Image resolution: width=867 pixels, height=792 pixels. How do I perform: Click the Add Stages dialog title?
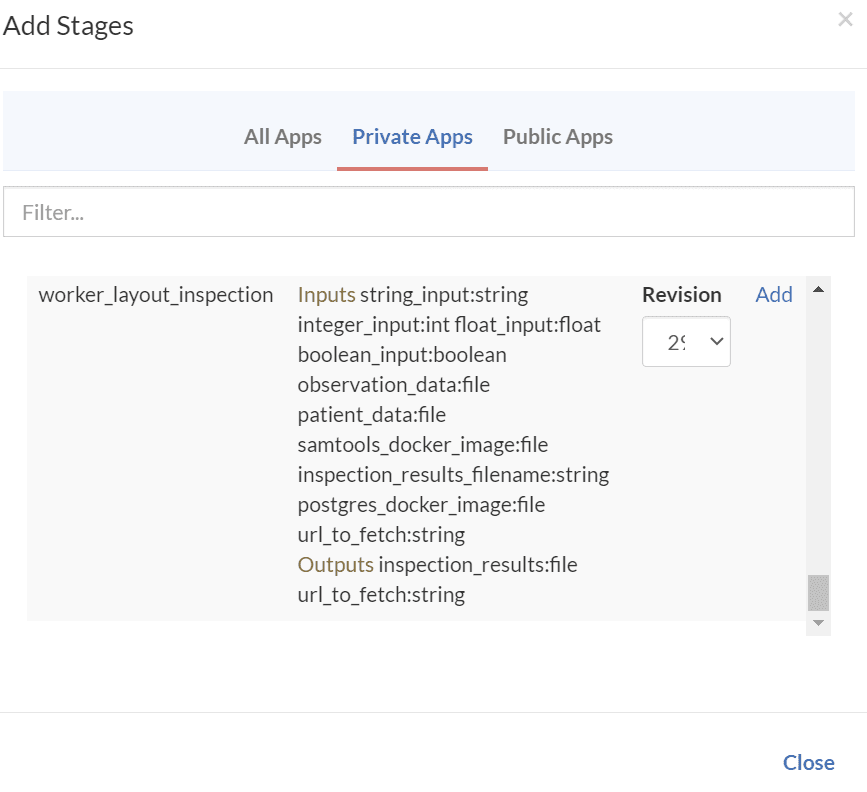(68, 26)
